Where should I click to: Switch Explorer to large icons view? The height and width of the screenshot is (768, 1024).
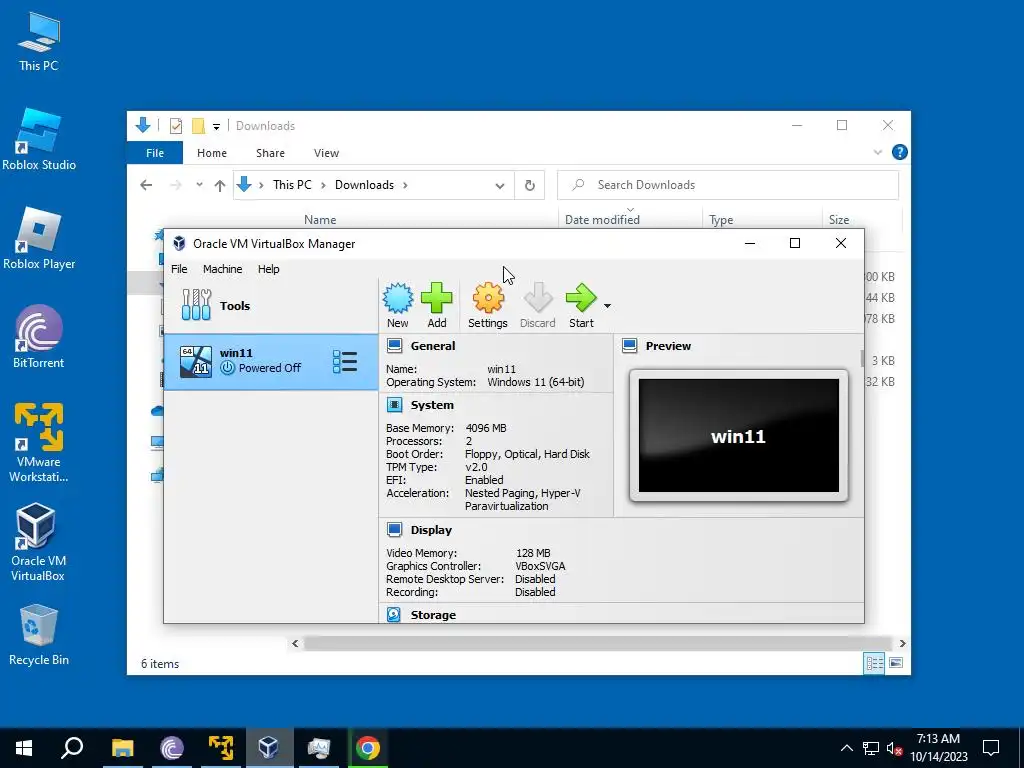point(896,664)
